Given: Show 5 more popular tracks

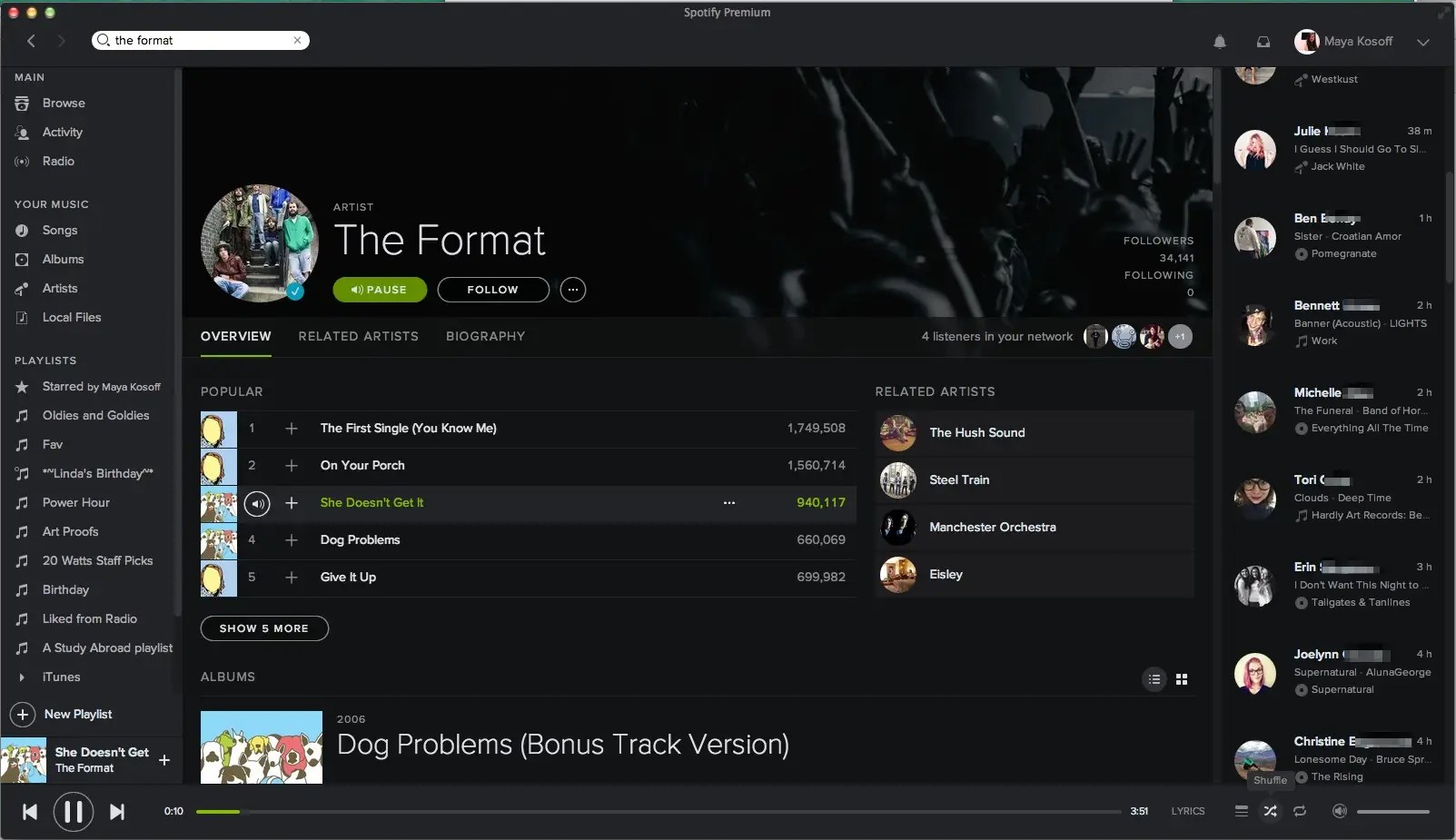Looking at the screenshot, I should [264, 628].
